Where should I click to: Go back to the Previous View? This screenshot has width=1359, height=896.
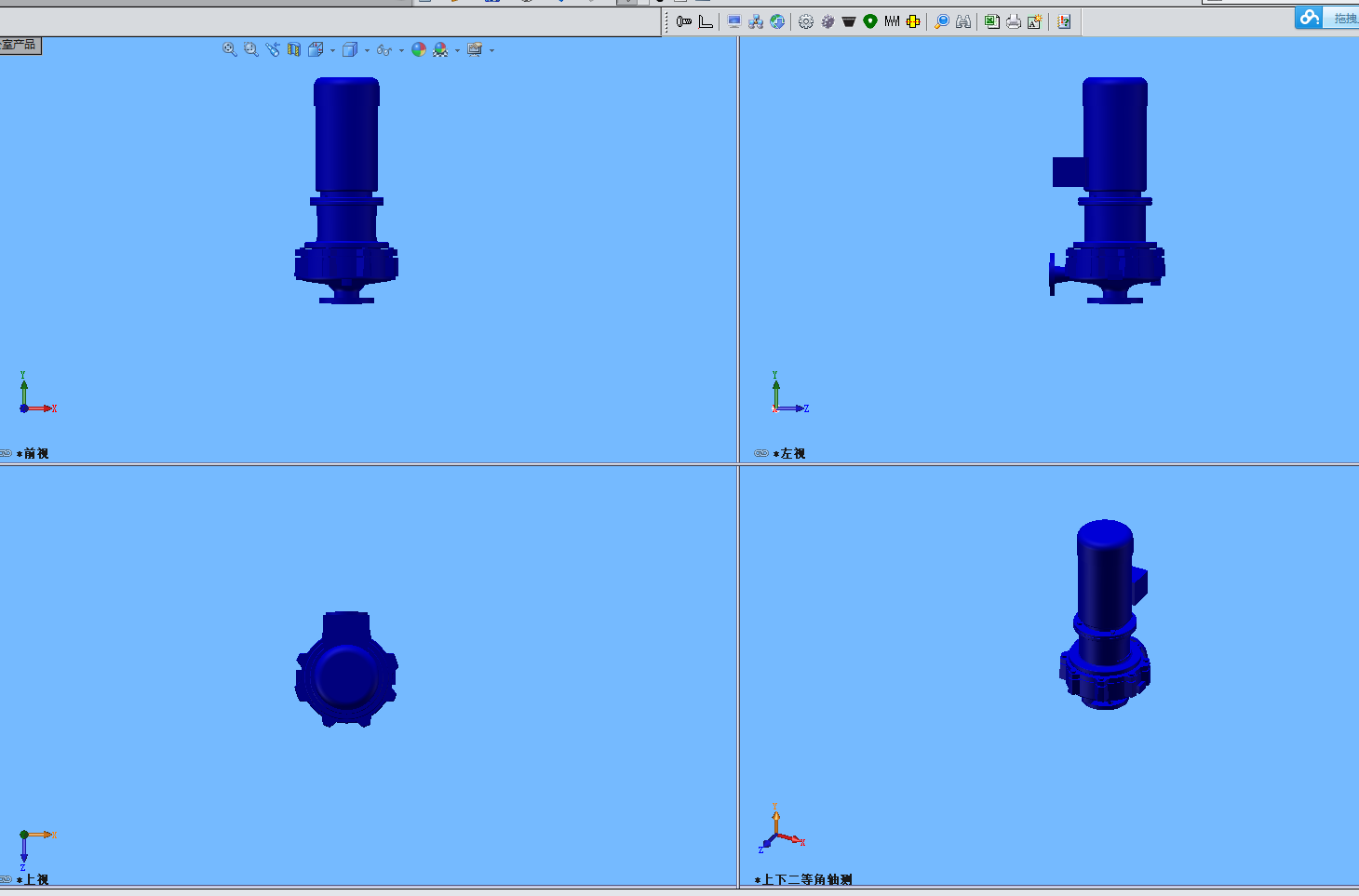pyautogui.click(x=272, y=49)
